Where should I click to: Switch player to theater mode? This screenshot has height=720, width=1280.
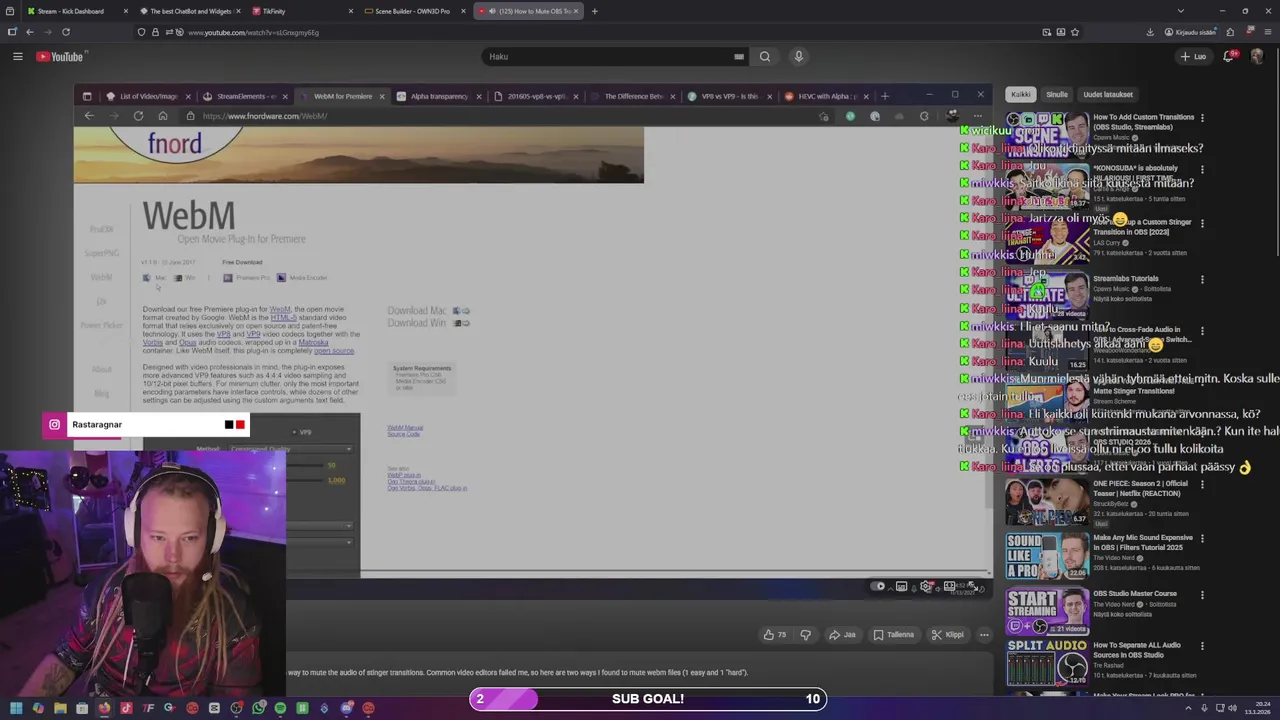[x=949, y=586]
